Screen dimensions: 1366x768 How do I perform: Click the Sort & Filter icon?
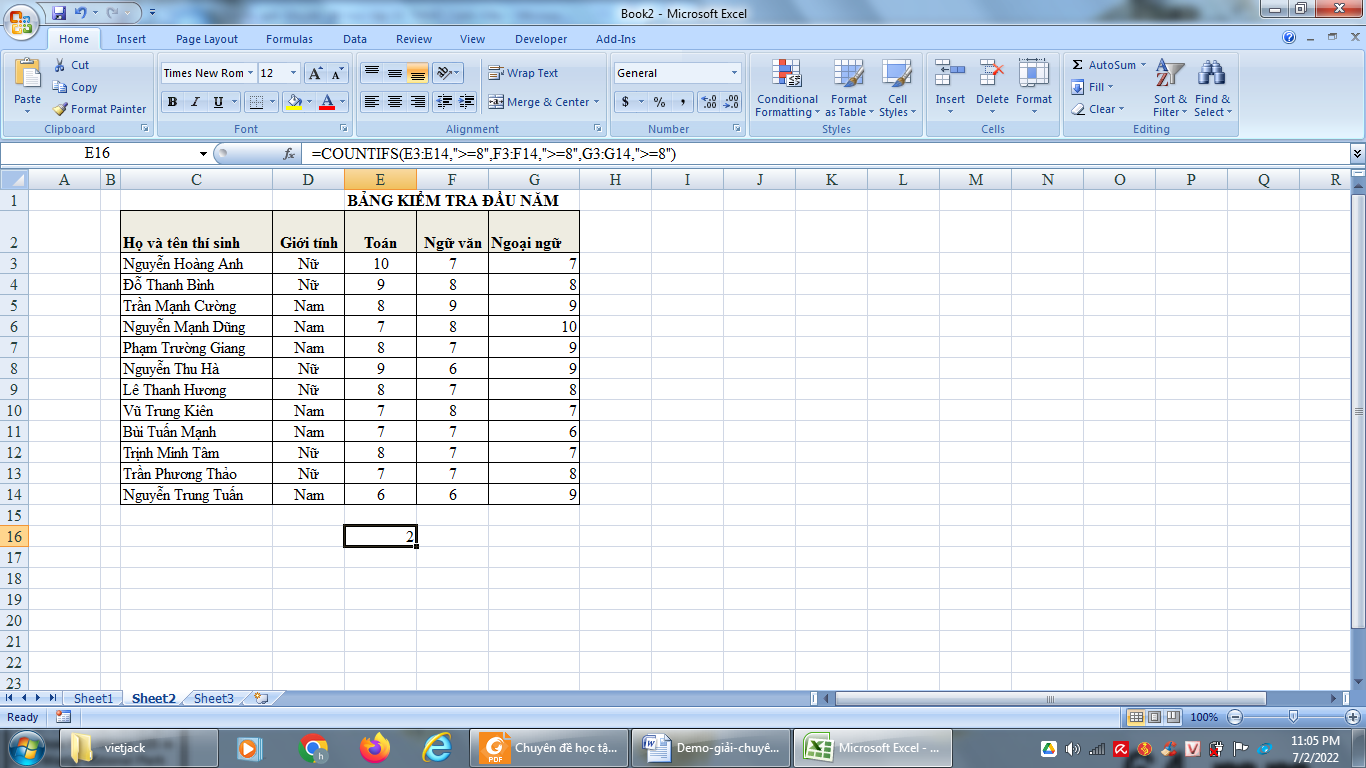(1170, 74)
